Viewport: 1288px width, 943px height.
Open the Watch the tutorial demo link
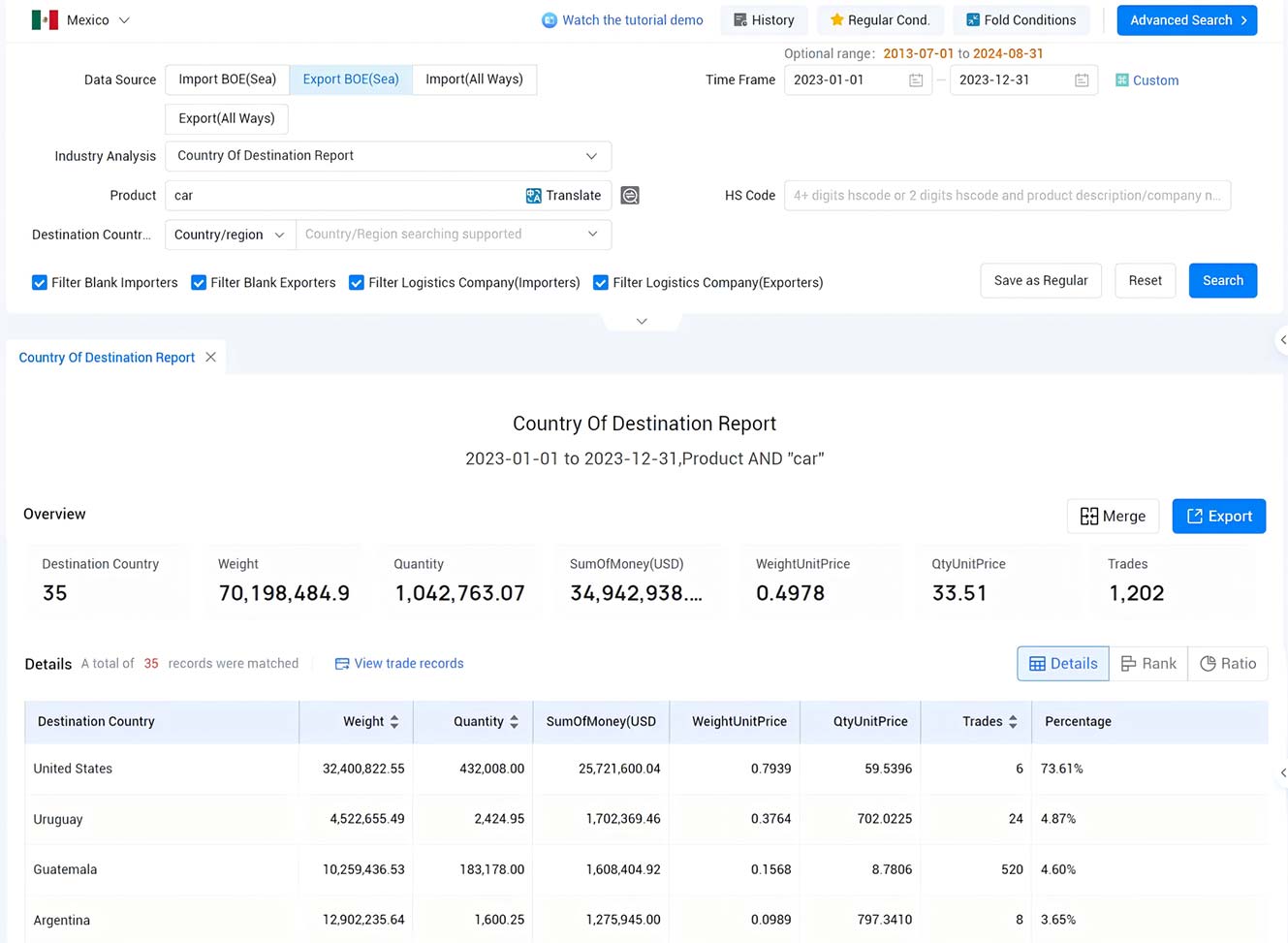pyautogui.click(x=622, y=20)
